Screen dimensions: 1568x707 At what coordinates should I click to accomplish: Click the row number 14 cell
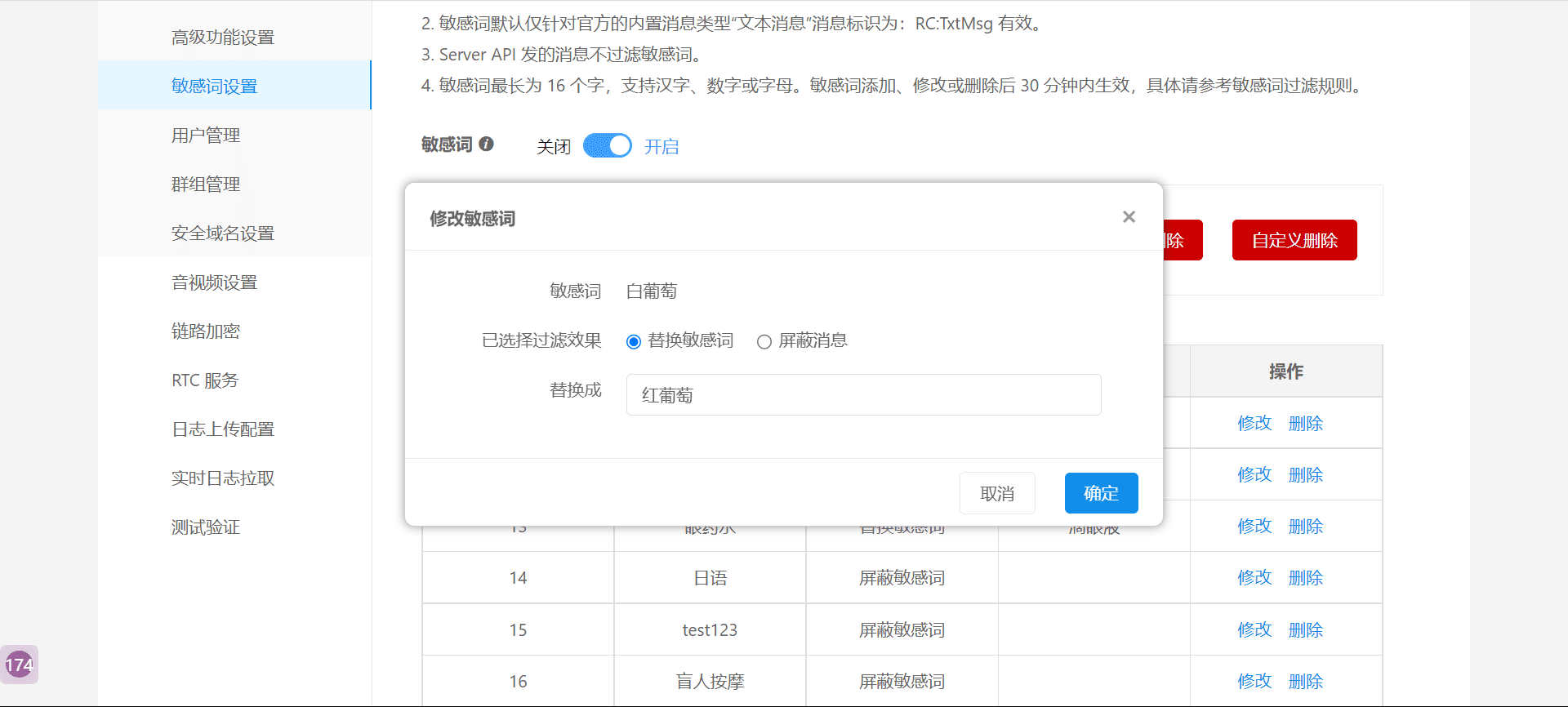518,578
